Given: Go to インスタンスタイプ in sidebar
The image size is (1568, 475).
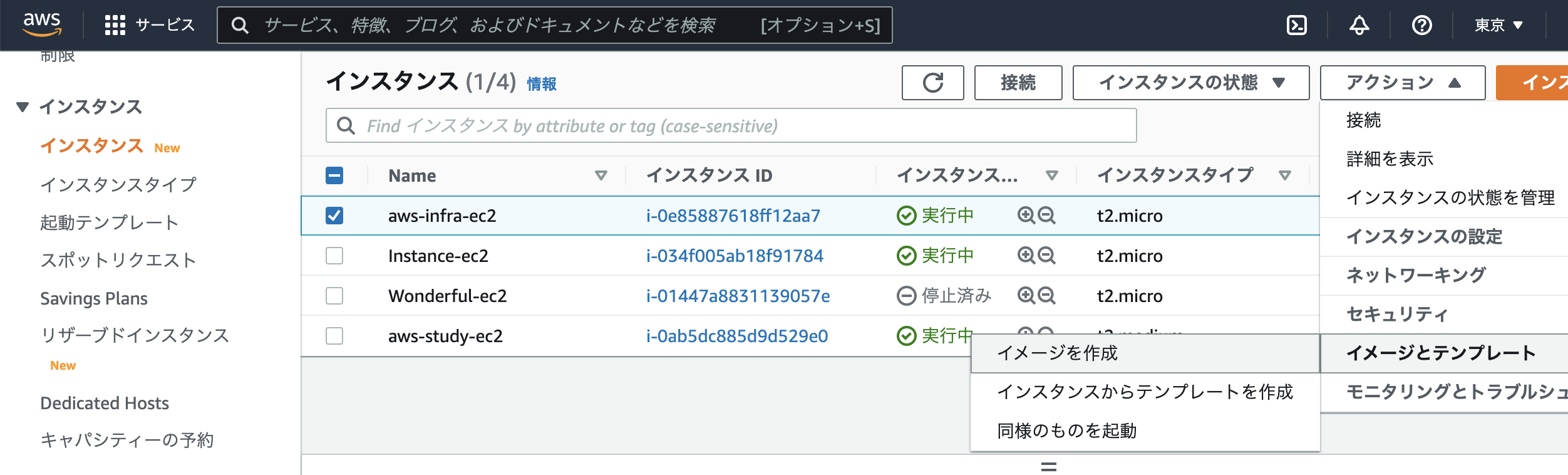Looking at the screenshot, I should pos(118,185).
